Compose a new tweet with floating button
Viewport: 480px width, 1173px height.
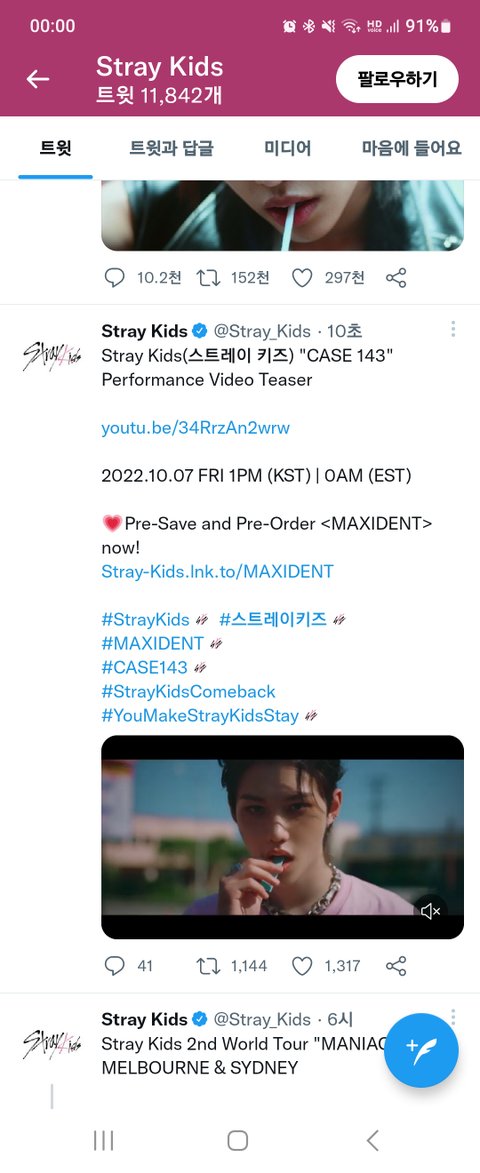[424, 1050]
